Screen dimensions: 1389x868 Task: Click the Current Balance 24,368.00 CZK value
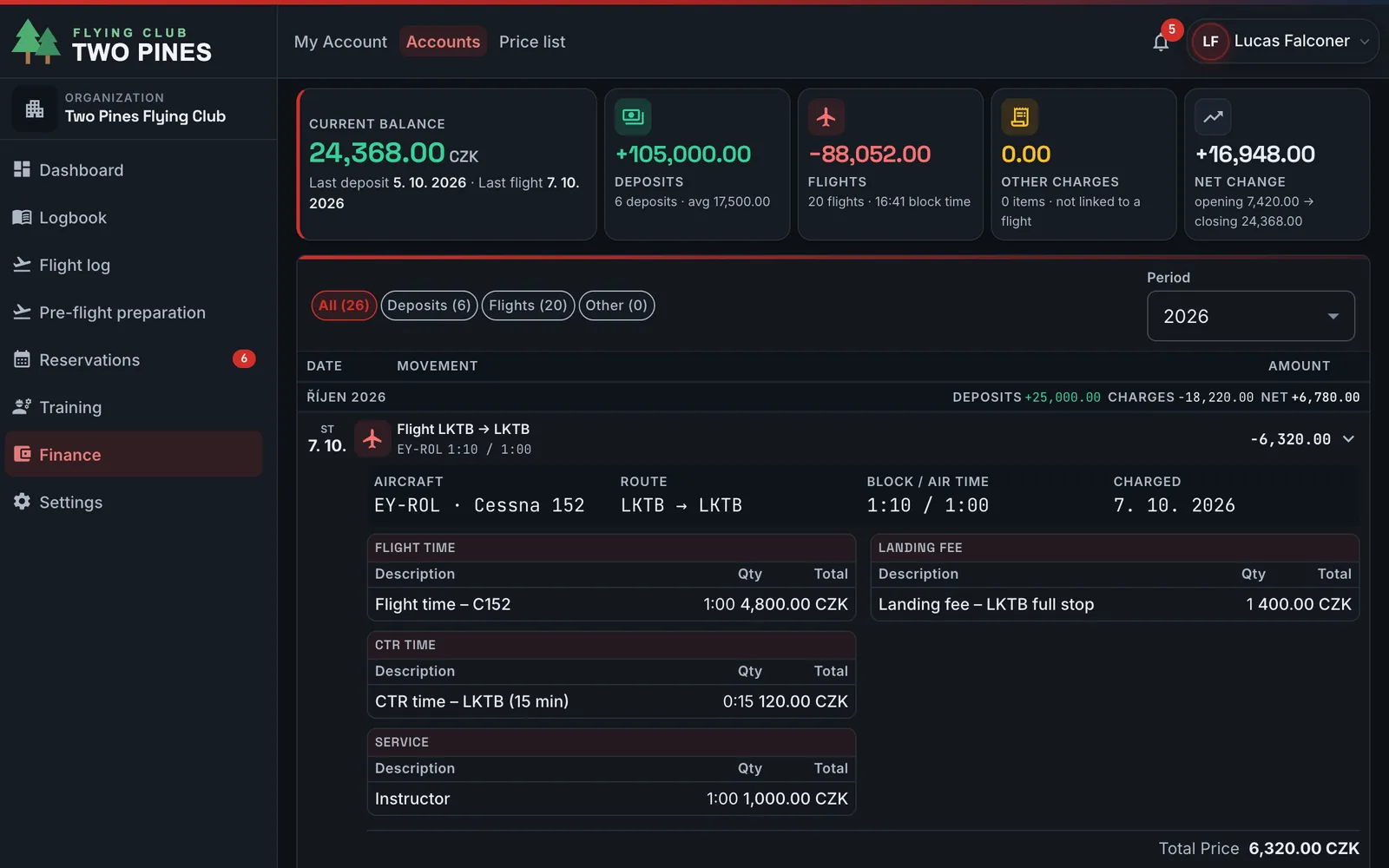(393, 153)
